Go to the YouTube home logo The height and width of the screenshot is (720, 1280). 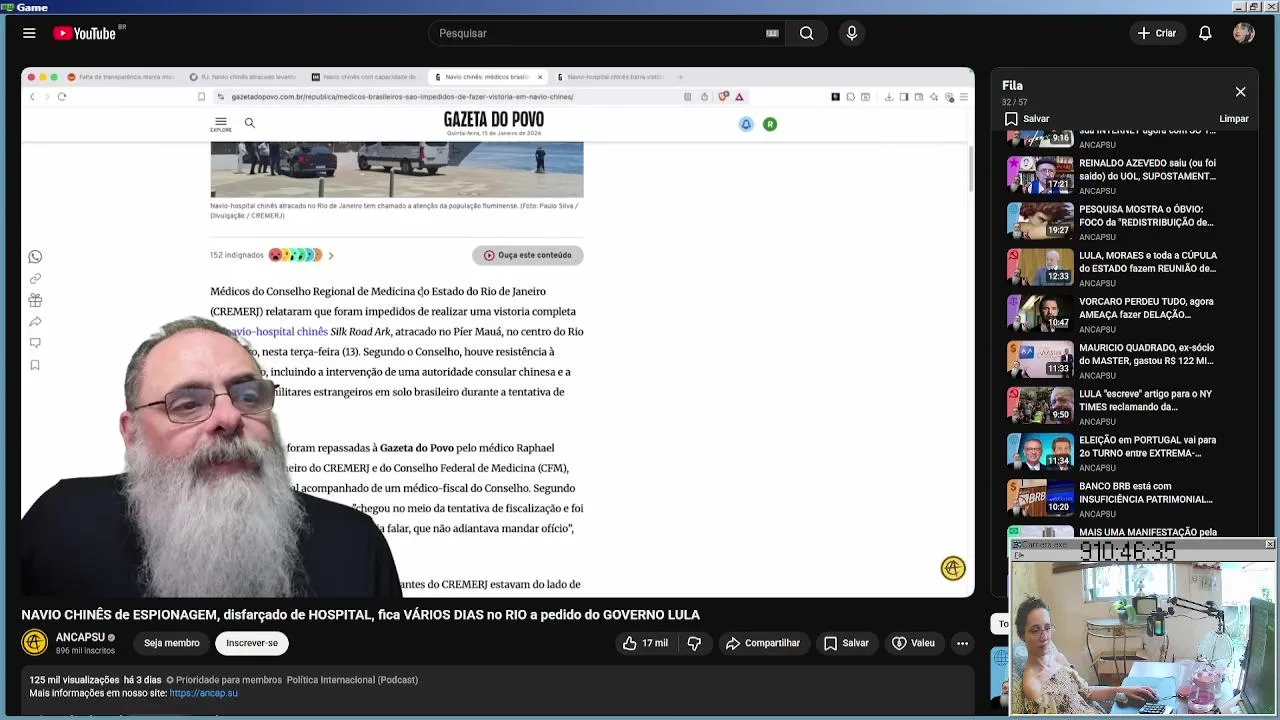(85, 33)
